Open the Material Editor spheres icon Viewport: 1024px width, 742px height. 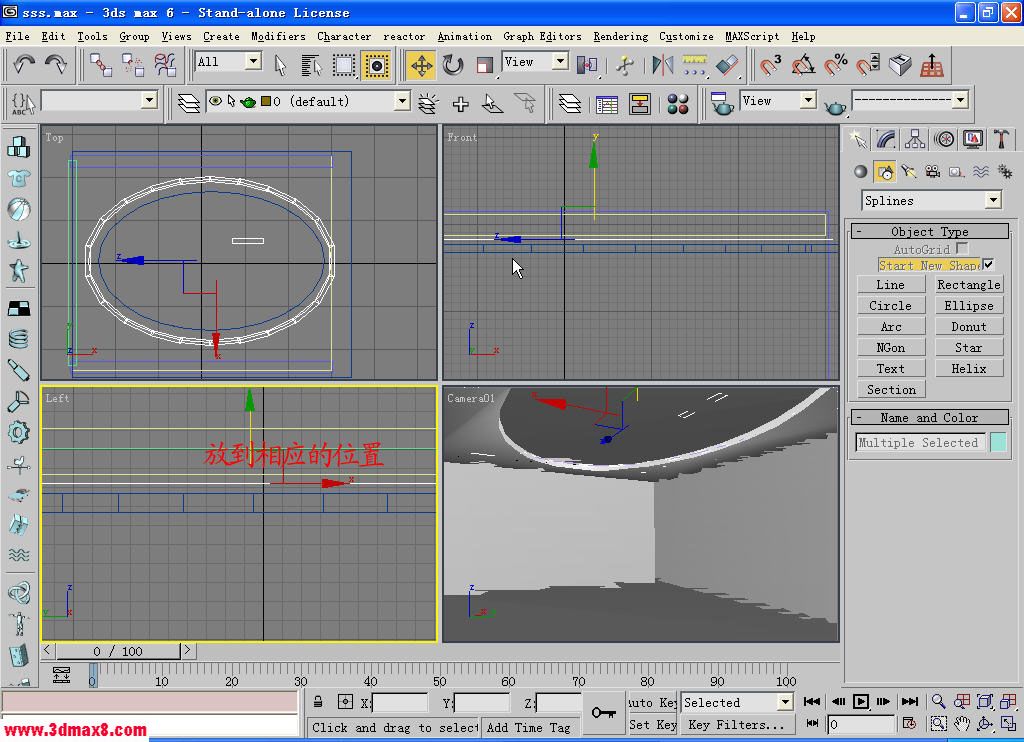[x=678, y=103]
